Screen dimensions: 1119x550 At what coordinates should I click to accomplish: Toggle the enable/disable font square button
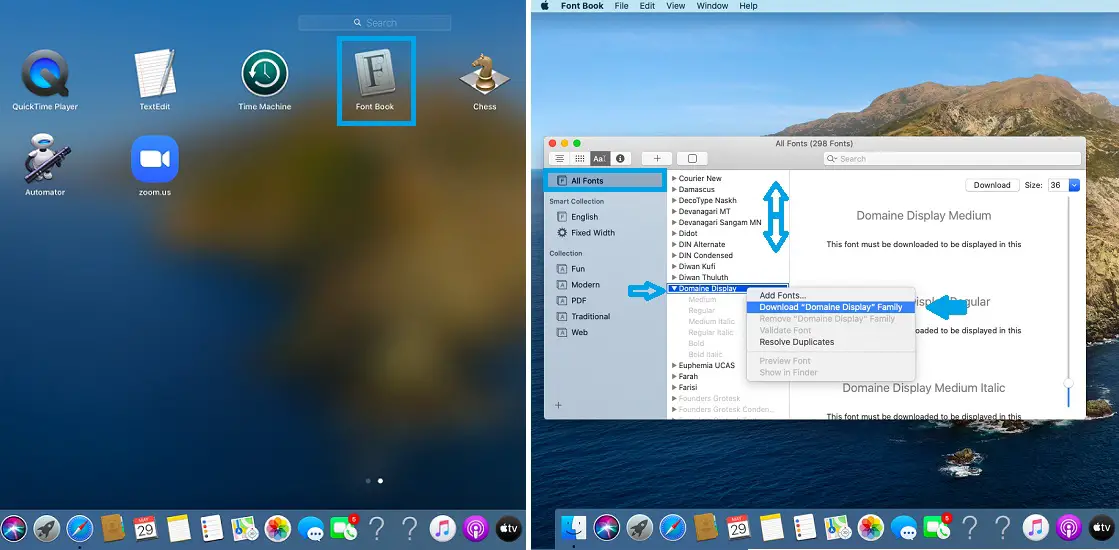(x=691, y=158)
